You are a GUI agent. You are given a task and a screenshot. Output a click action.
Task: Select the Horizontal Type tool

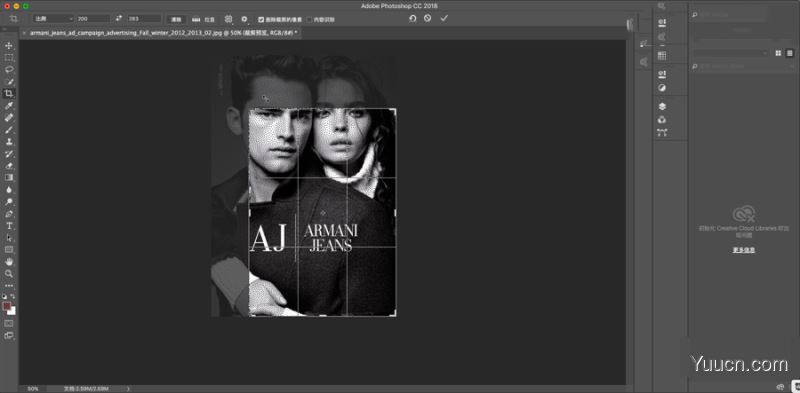[9, 226]
